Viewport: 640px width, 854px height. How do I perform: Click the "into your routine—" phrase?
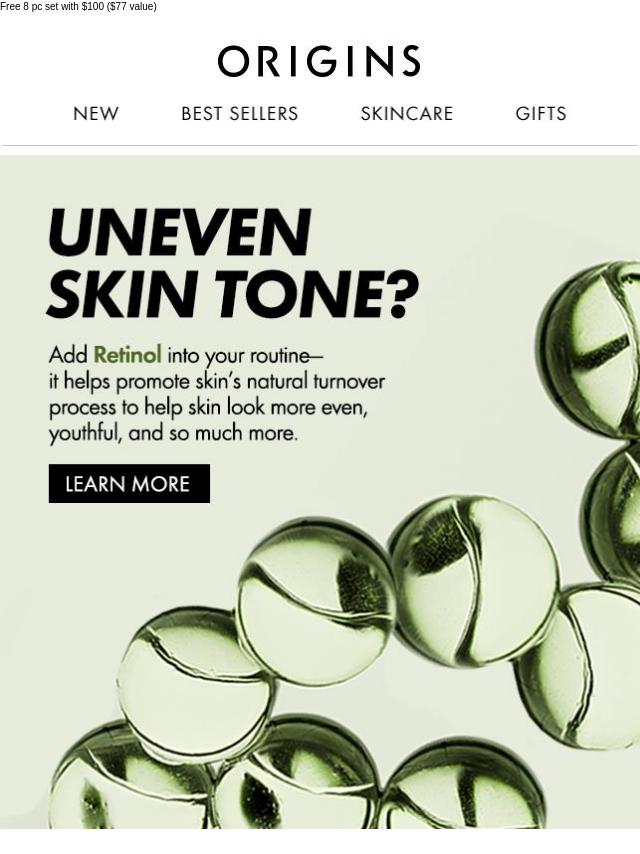pos(245,356)
